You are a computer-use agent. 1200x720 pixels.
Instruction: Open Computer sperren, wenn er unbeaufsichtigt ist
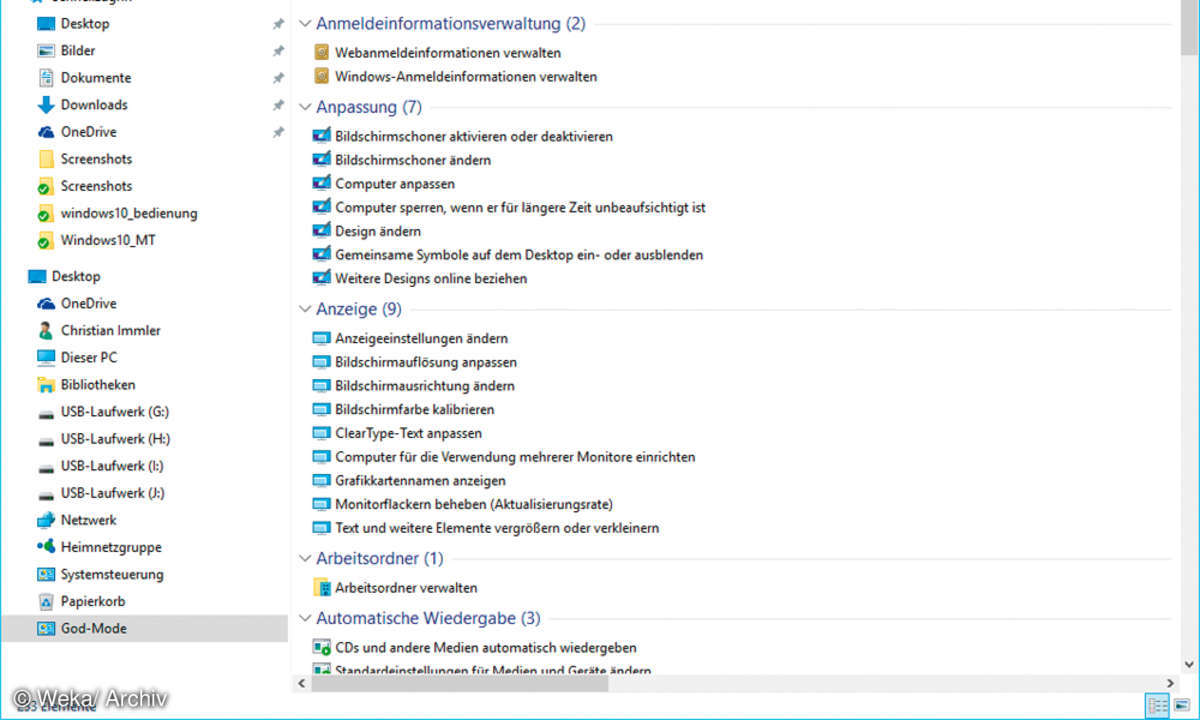point(521,208)
